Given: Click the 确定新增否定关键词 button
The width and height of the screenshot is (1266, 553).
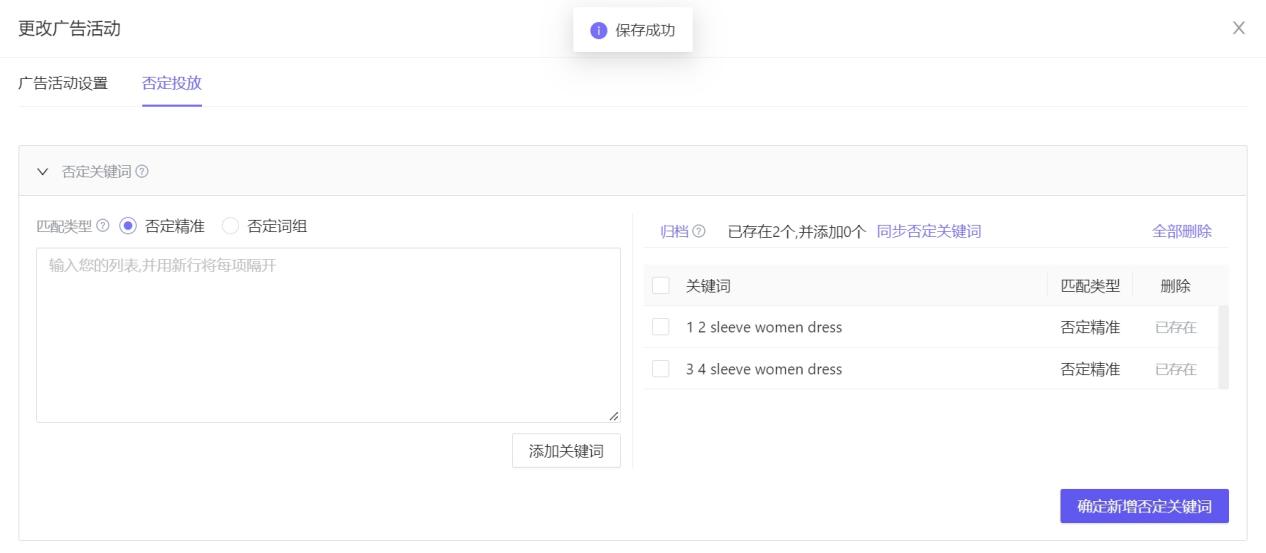Looking at the screenshot, I should click(x=1144, y=506).
